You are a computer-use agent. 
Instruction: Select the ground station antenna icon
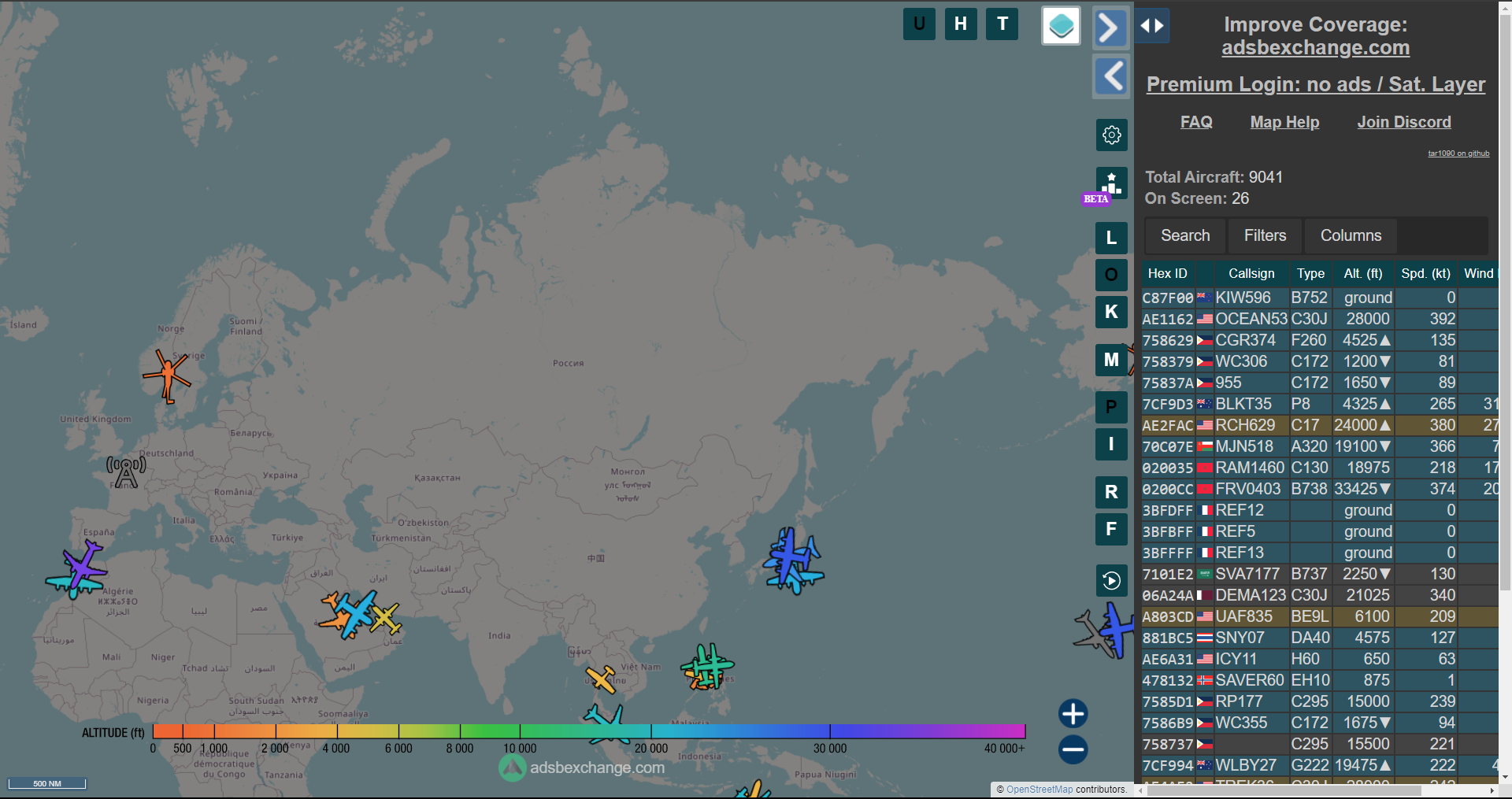tap(126, 472)
